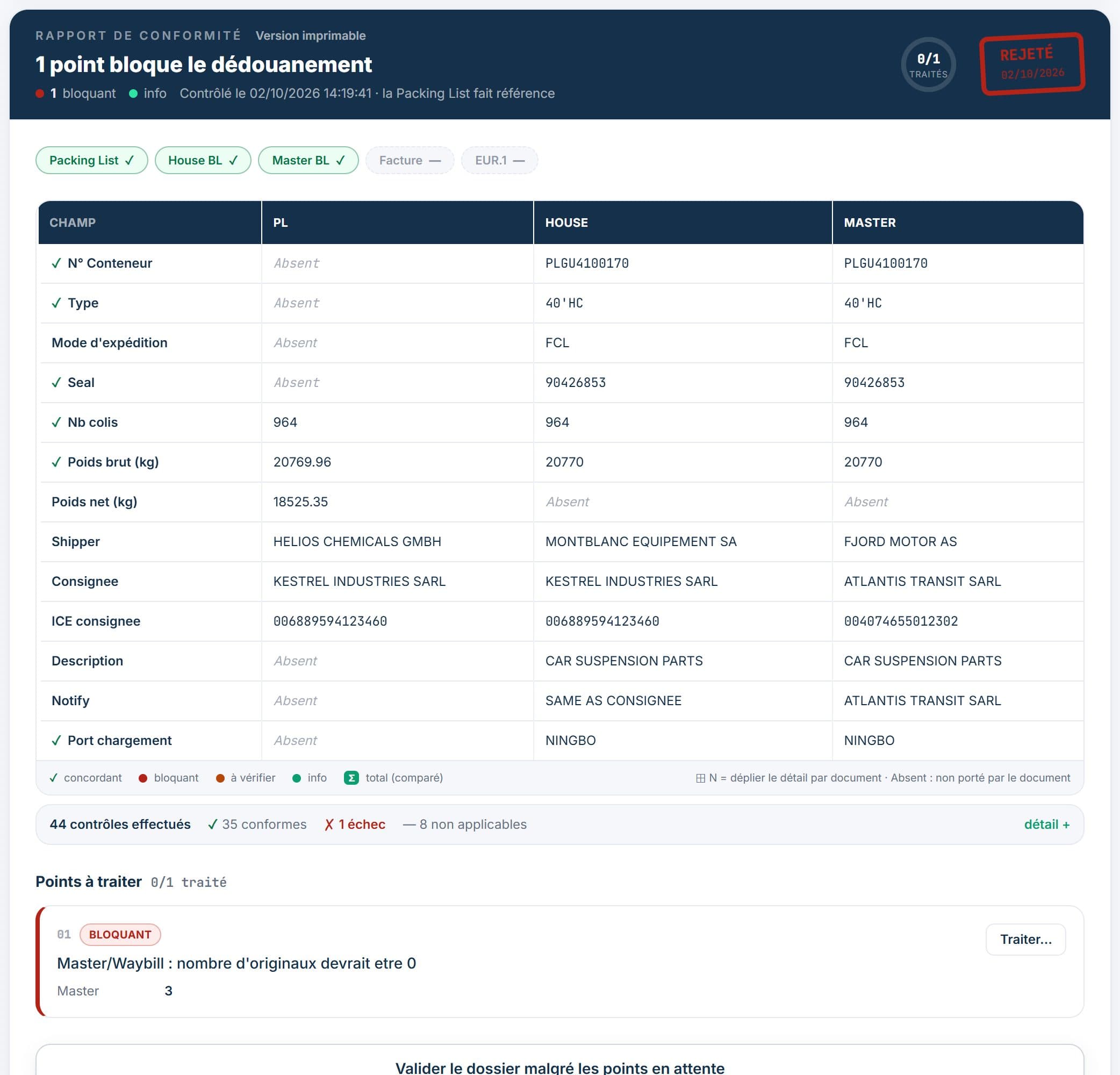Click the EUR.1 missing-document chip

point(499,160)
